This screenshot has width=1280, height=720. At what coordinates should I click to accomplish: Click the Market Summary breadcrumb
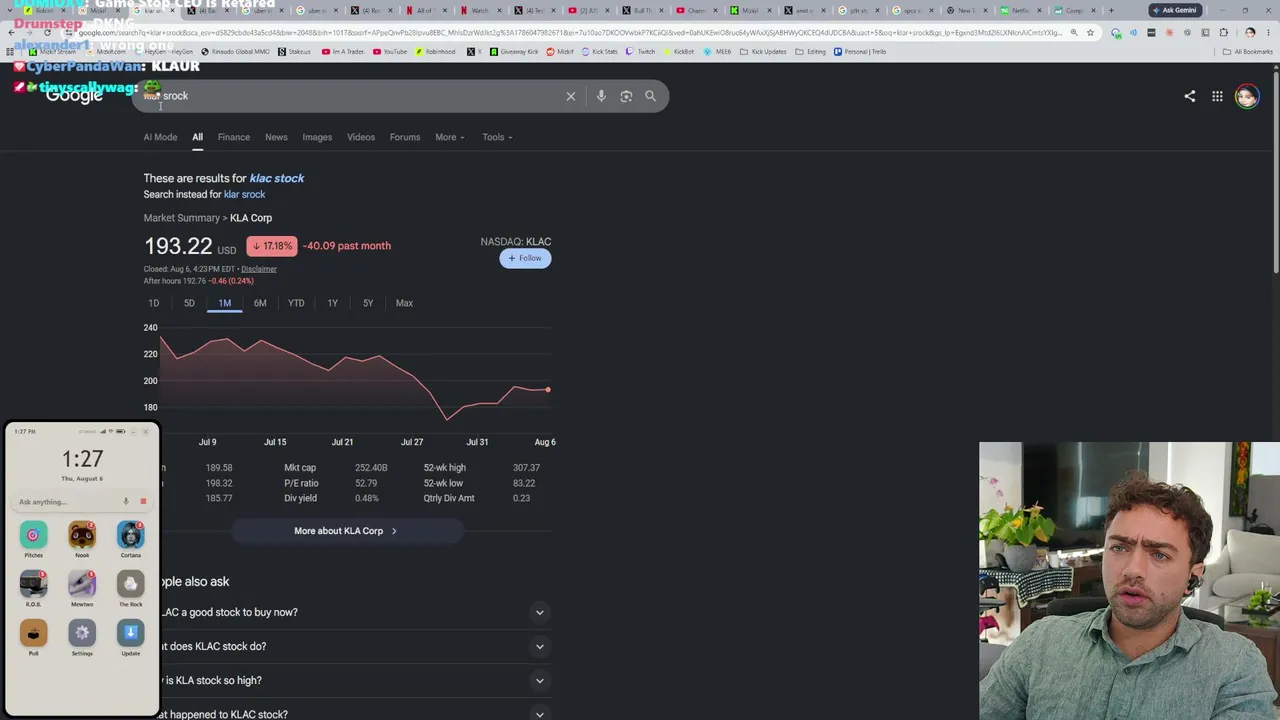tap(181, 218)
